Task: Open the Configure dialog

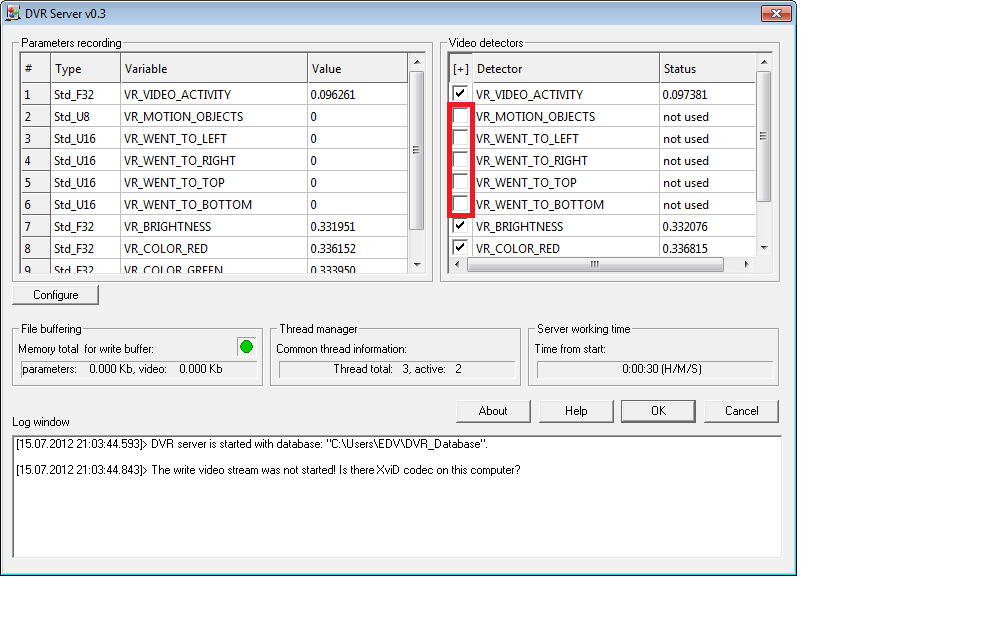Action: click(56, 295)
